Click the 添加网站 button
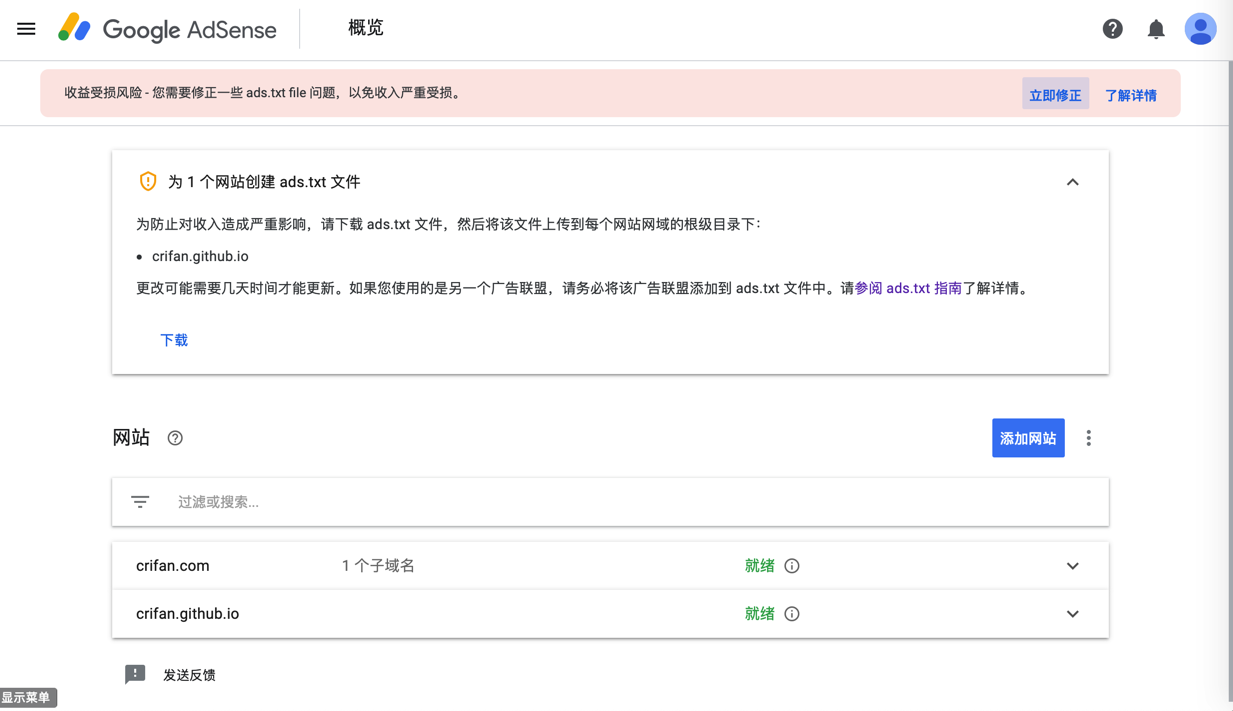Screen dimensions: 1233x711 tap(1028, 438)
